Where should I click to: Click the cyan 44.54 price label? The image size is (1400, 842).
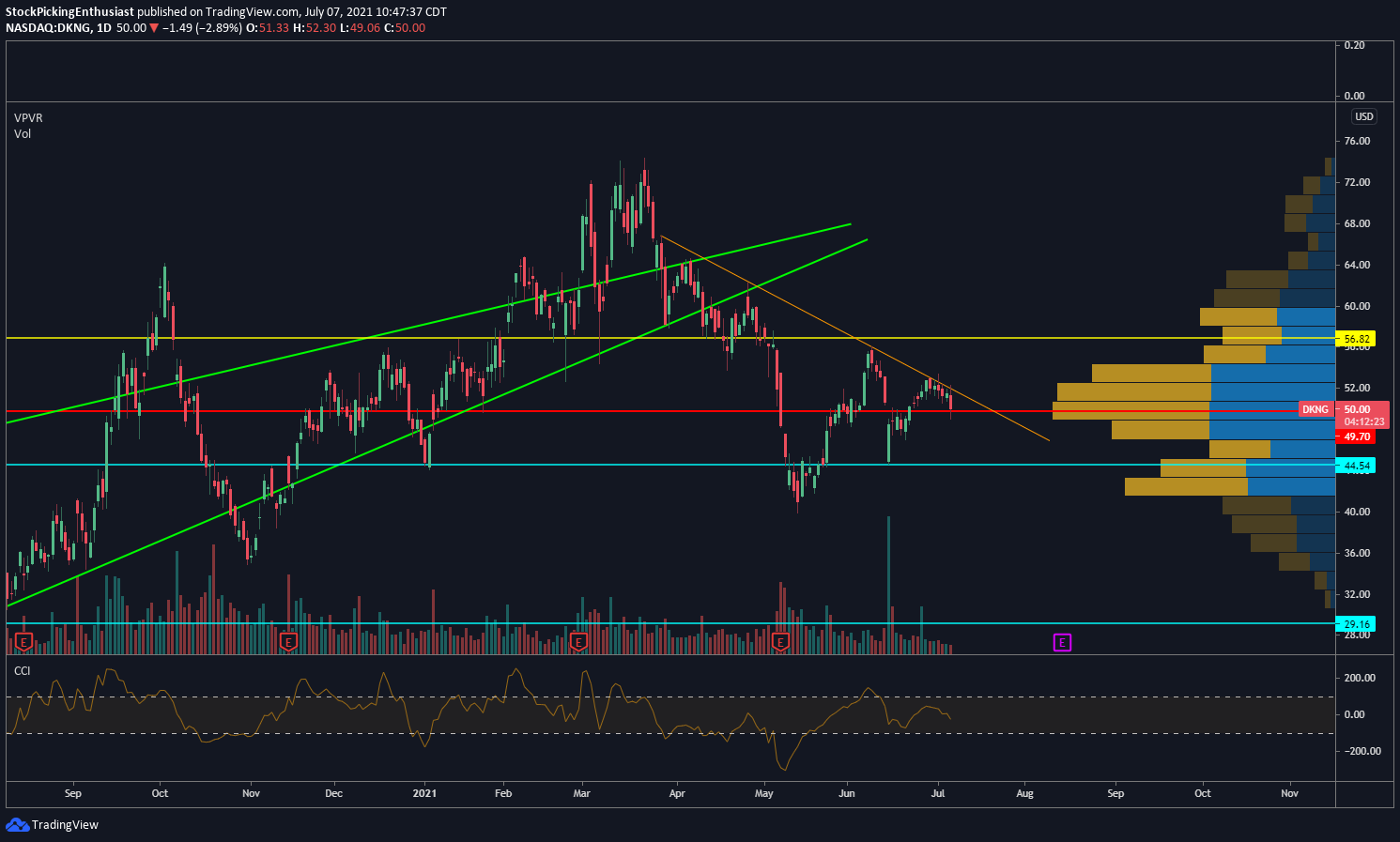pyautogui.click(x=1358, y=466)
